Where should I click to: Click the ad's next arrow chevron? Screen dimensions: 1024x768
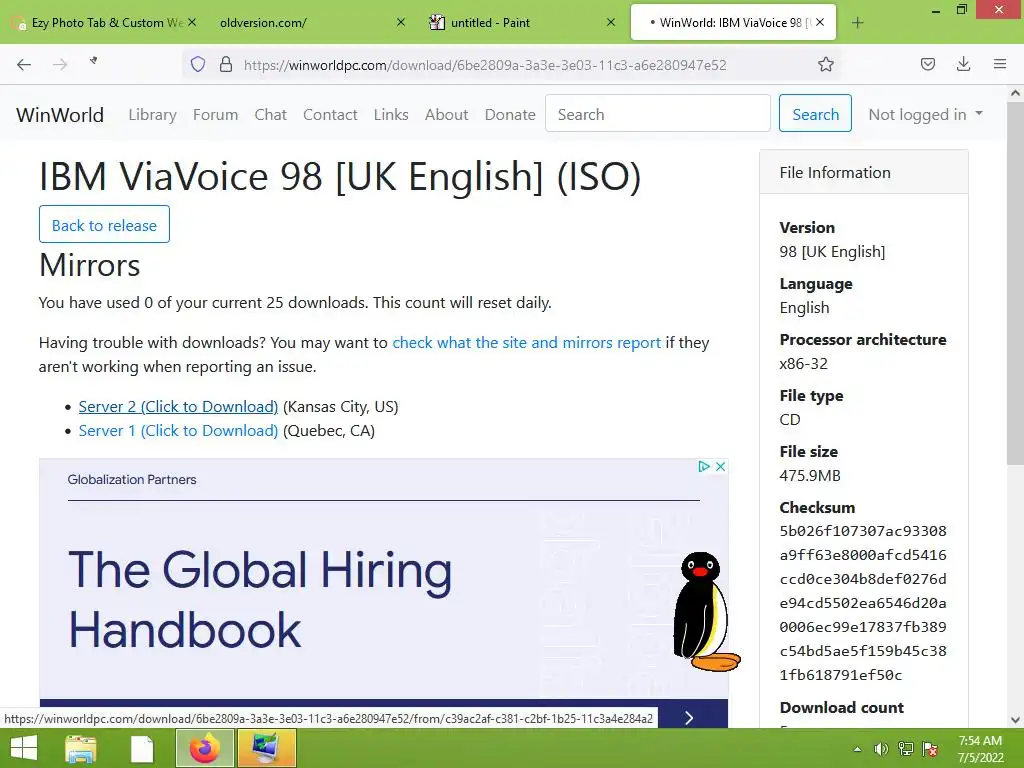point(690,718)
